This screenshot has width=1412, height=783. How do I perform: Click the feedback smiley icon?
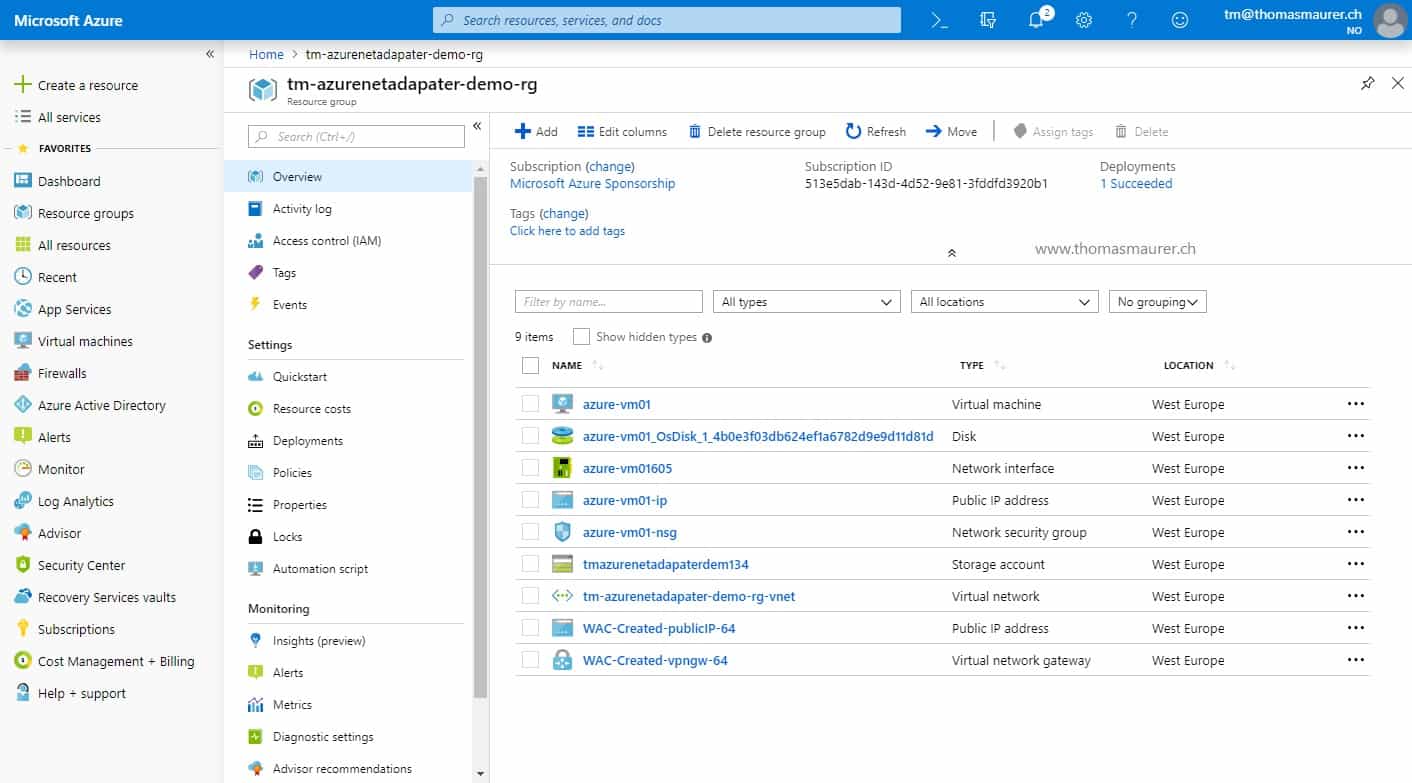1180,20
